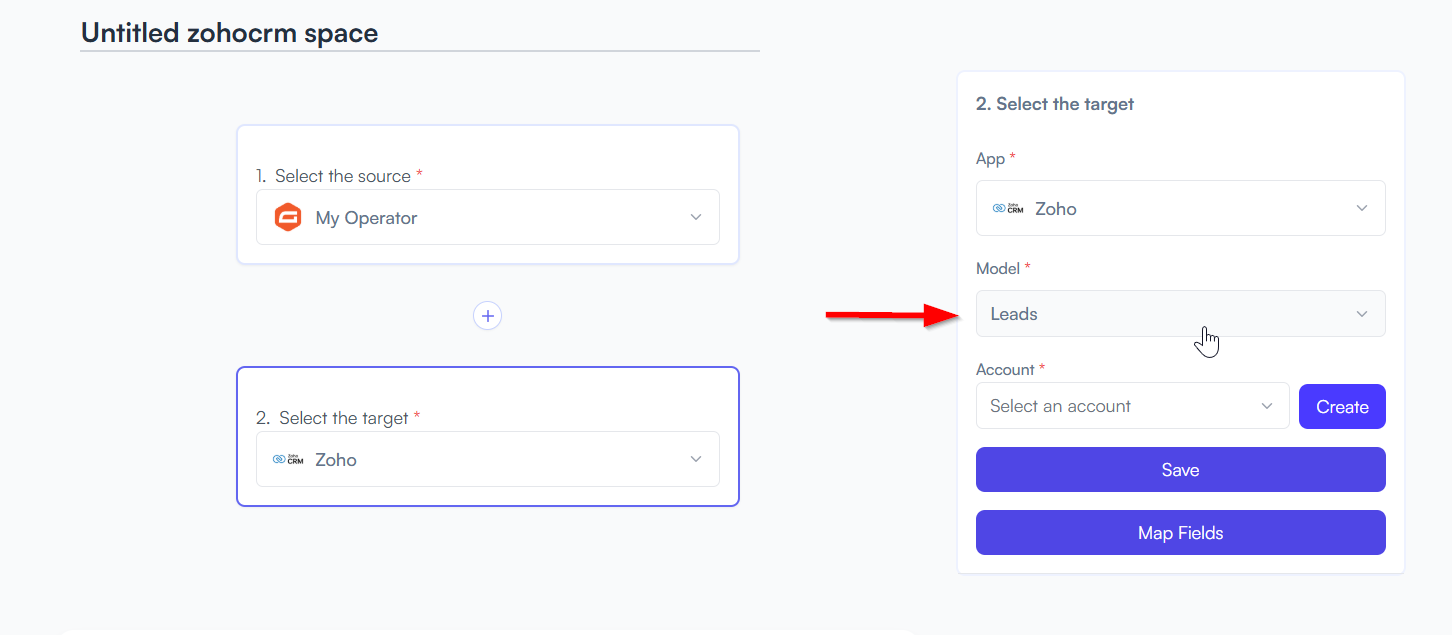Screen dimensions: 1452x635
Task: Click chevron arrow in target card dropdown
Action: [696, 459]
